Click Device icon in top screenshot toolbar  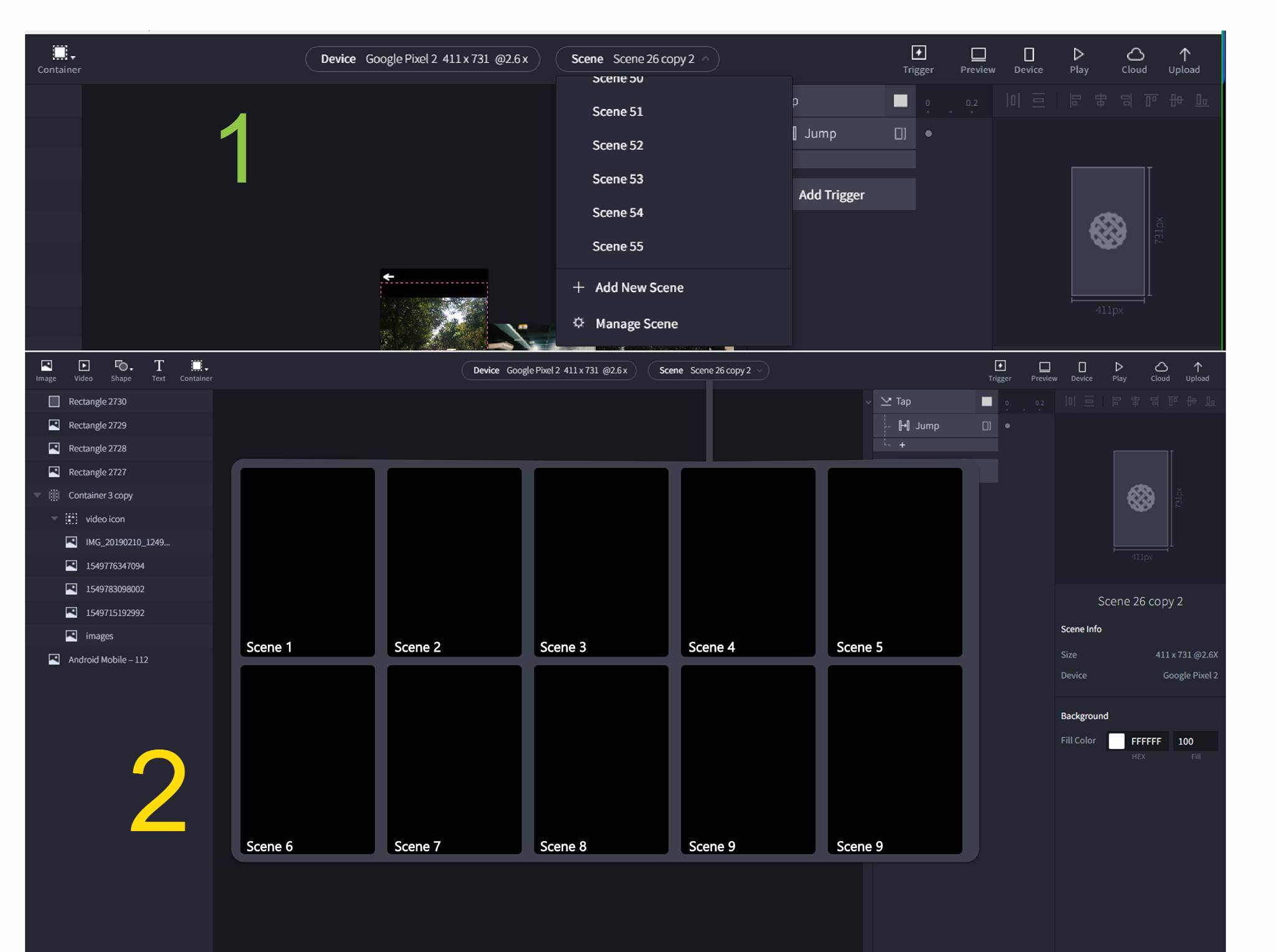(x=1029, y=59)
